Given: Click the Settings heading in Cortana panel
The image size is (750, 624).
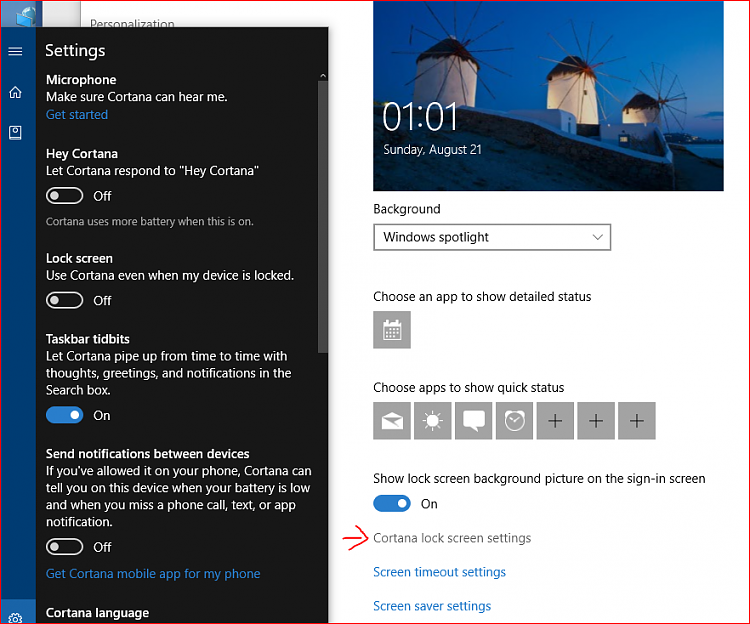Looking at the screenshot, I should pos(75,51).
